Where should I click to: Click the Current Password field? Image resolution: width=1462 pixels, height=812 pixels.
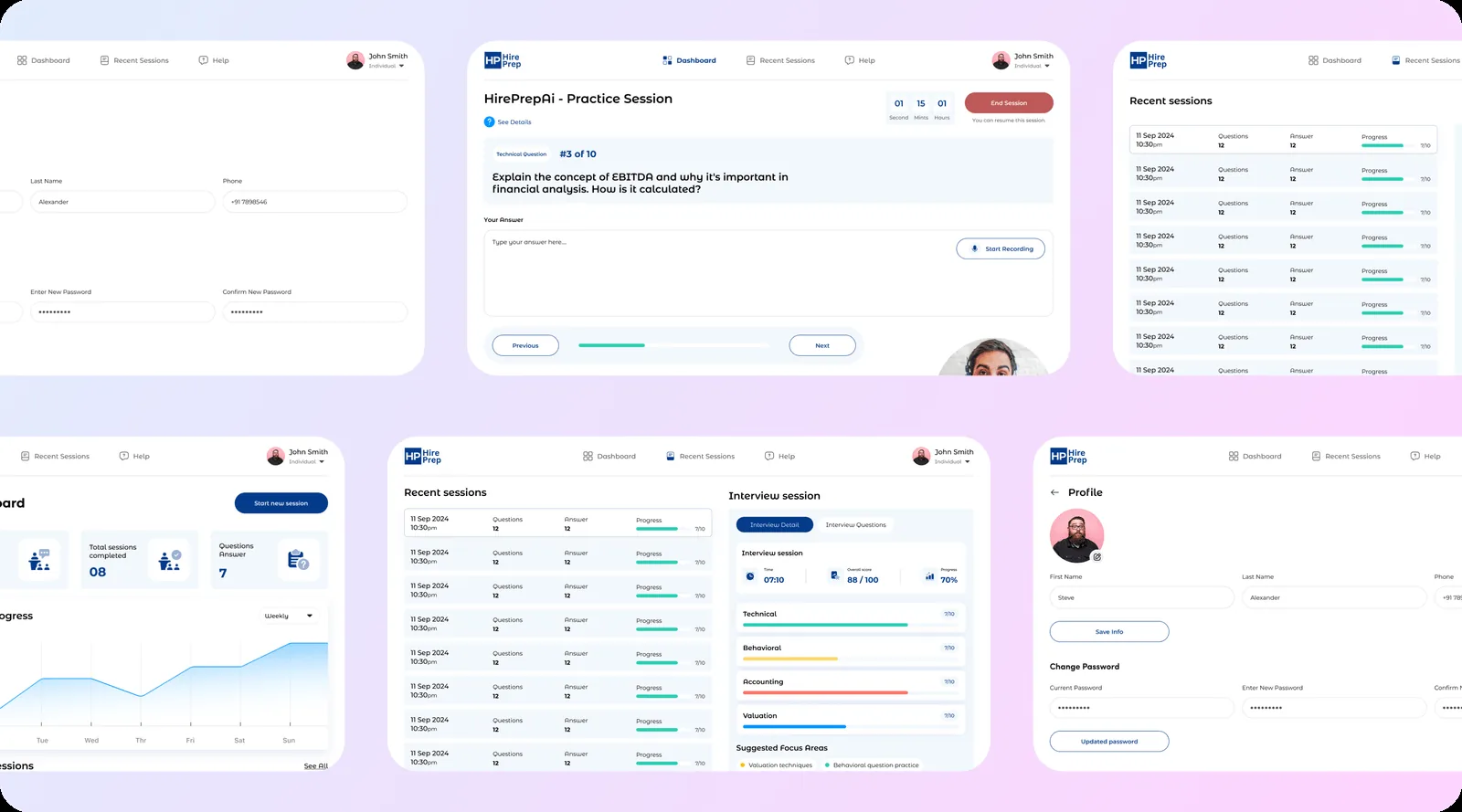click(1142, 708)
